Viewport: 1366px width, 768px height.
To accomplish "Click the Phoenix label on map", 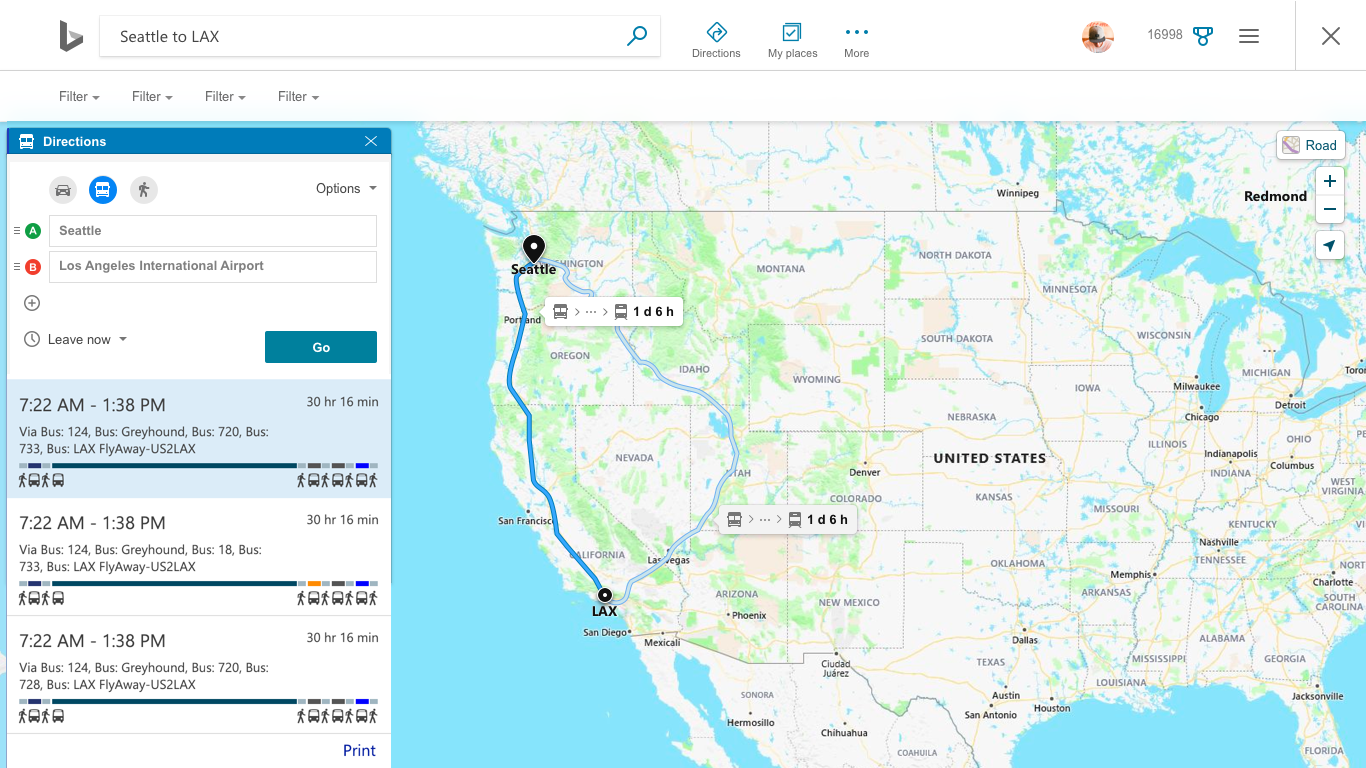I will (749, 615).
